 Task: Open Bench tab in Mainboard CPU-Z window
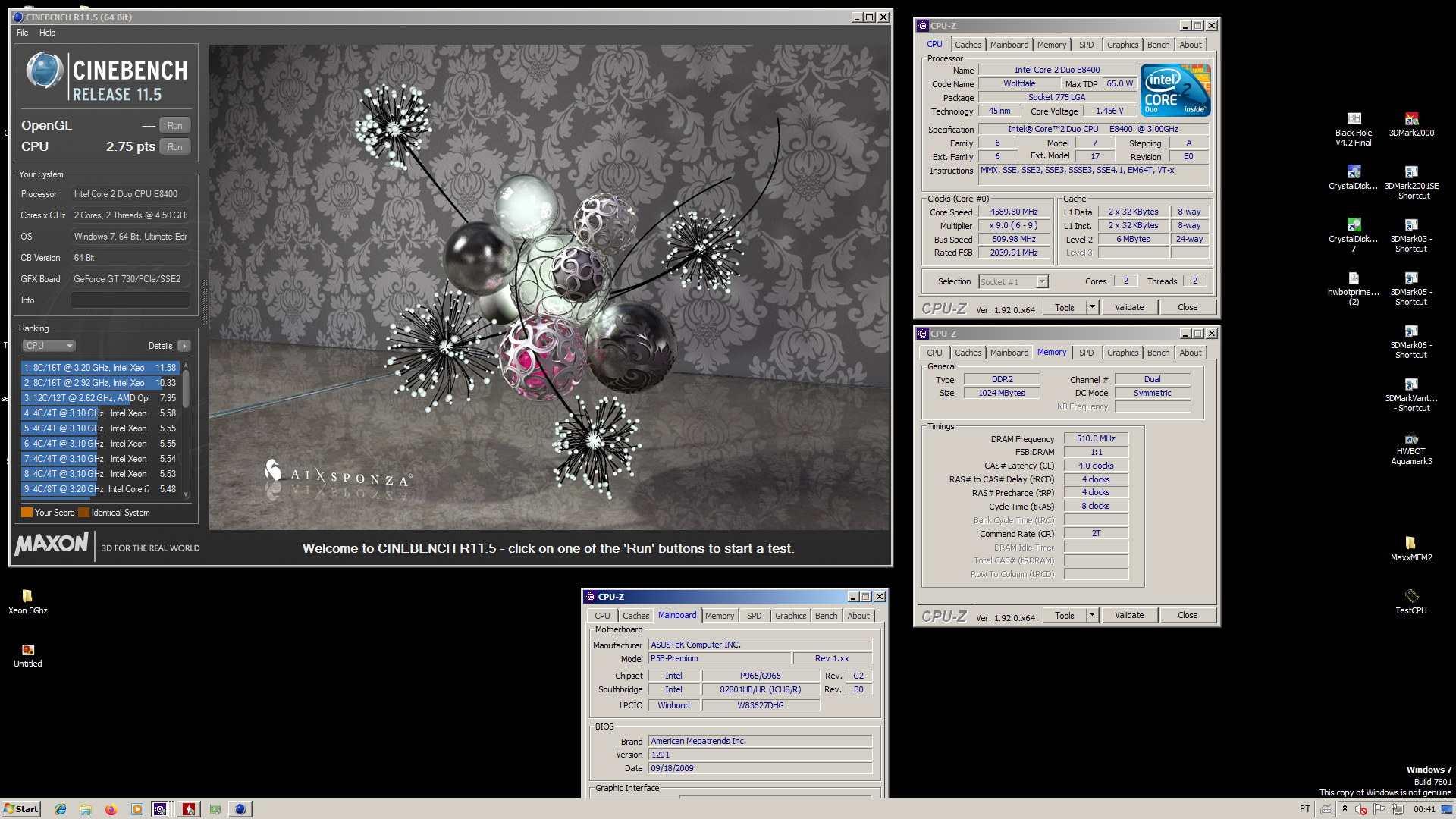pyautogui.click(x=826, y=616)
